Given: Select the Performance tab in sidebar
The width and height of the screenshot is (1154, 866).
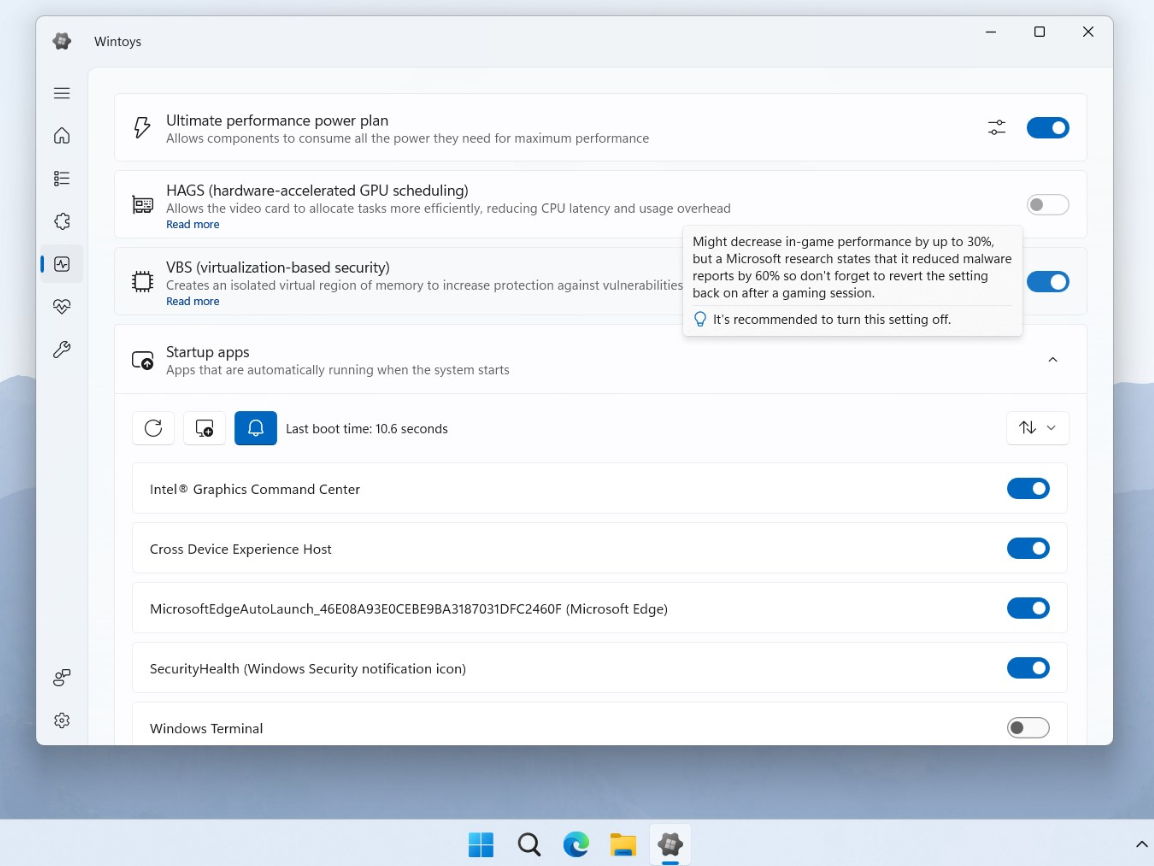Looking at the screenshot, I should (x=62, y=264).
